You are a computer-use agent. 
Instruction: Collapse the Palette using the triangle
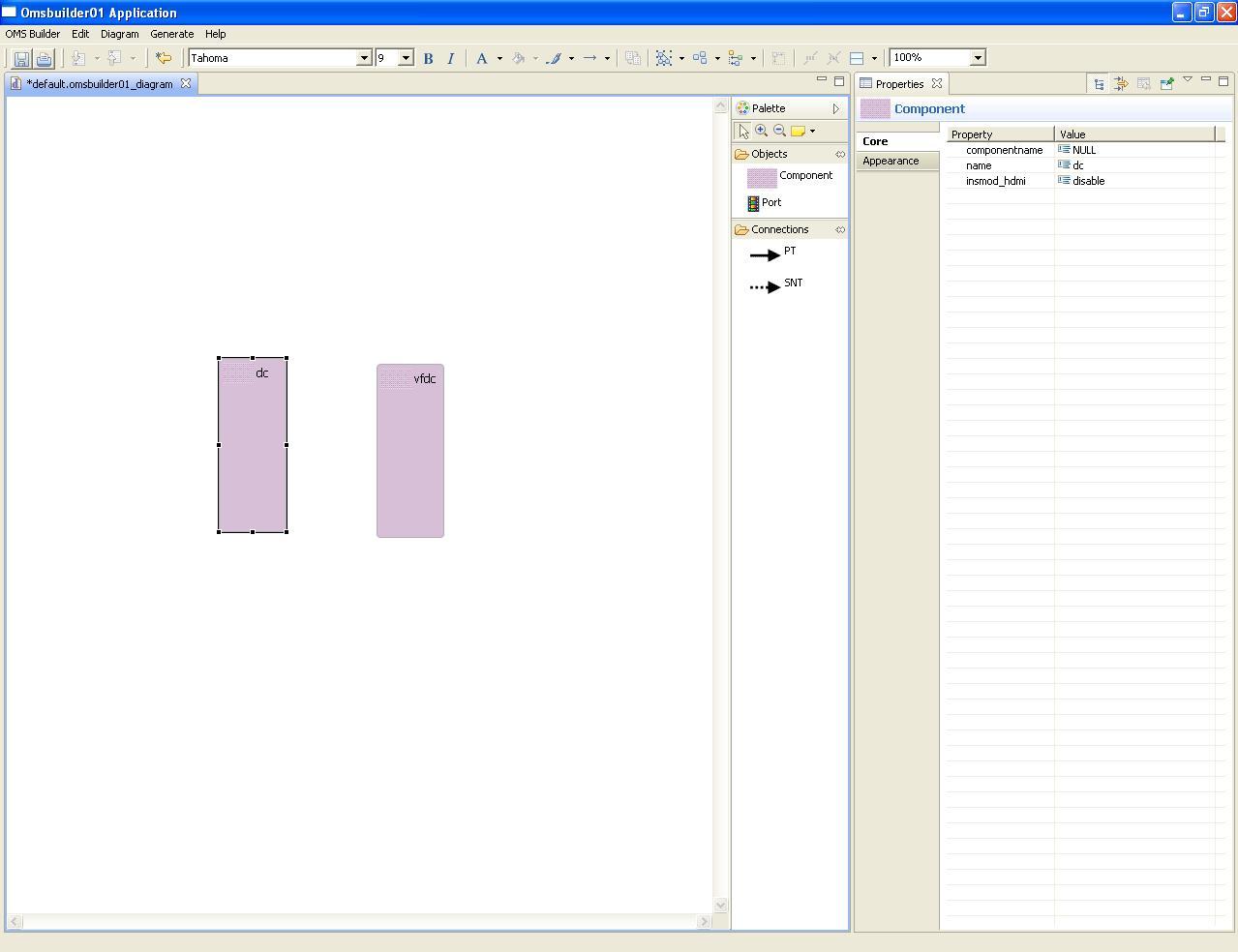pyautogui.click(x=836, y=108)
